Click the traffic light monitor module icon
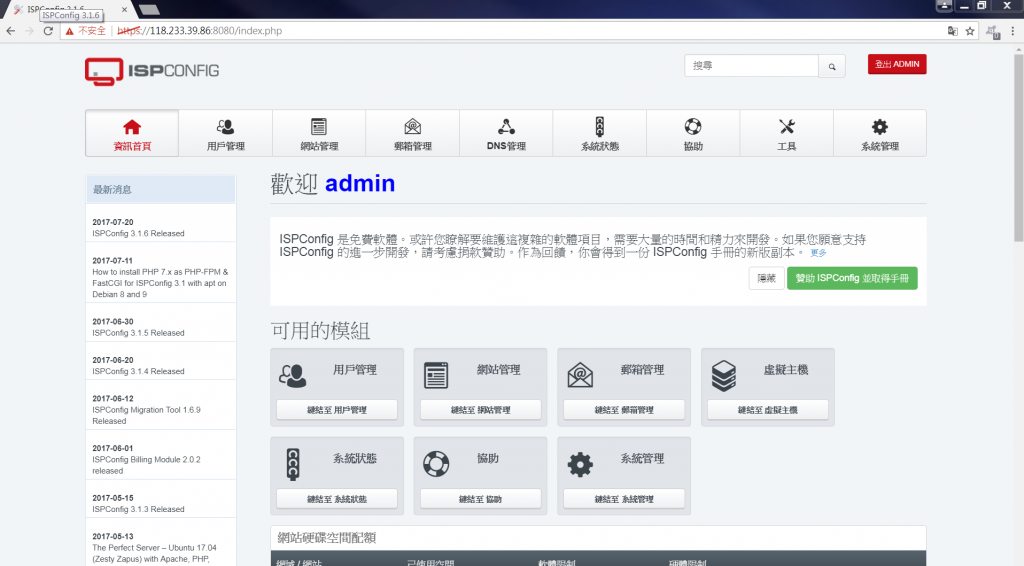Image resolution: width=1024 pixels, height=566 pixels. (x=293, y=464)
